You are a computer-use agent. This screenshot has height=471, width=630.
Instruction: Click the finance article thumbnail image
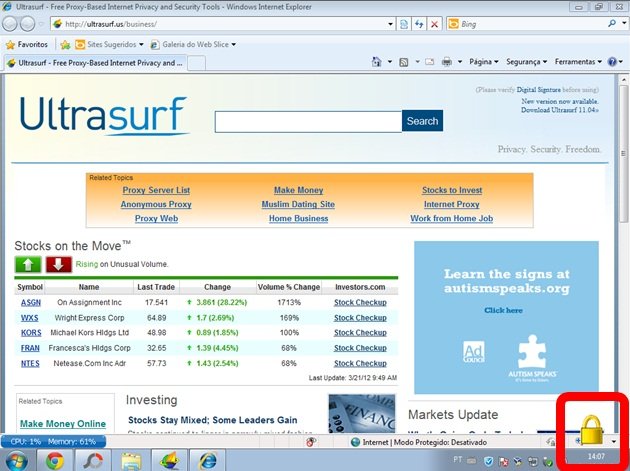pyautogui.click(x=362, y=414)
